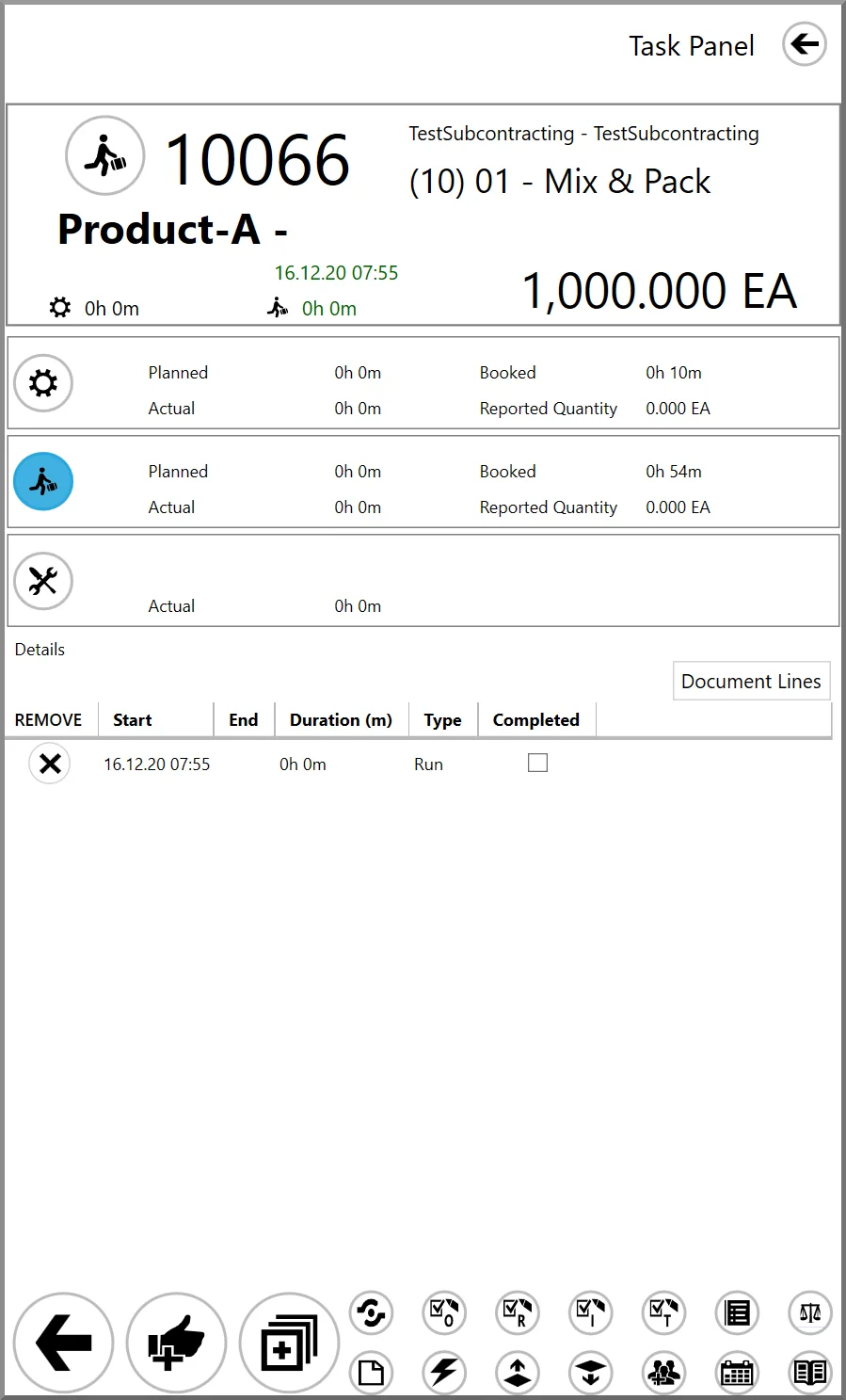
Task: Click the thumbs-up with plus button
Action: pos(176,1343)
